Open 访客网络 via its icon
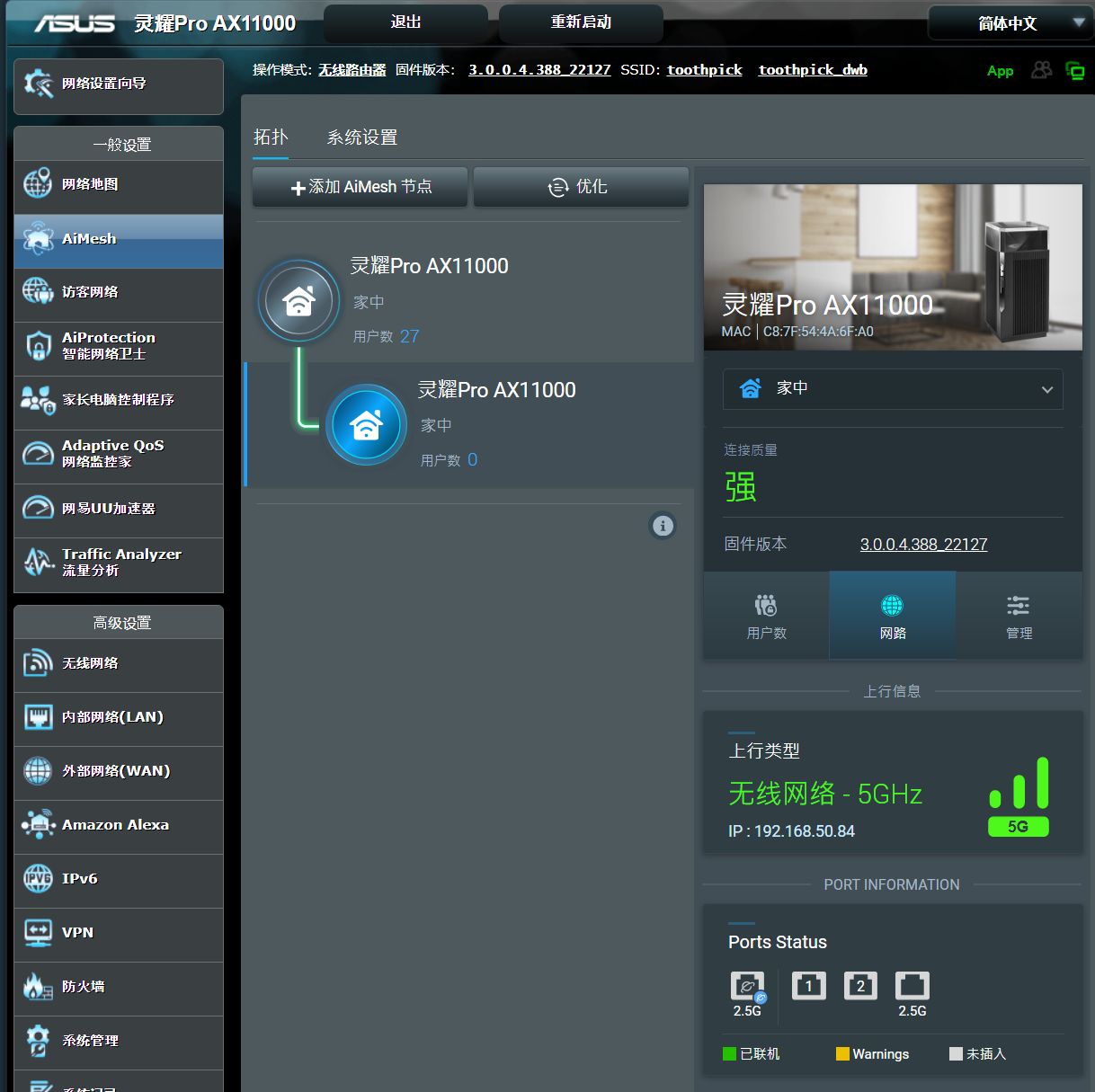Viewport: 1095px width, 1092px height. (38, 291)
